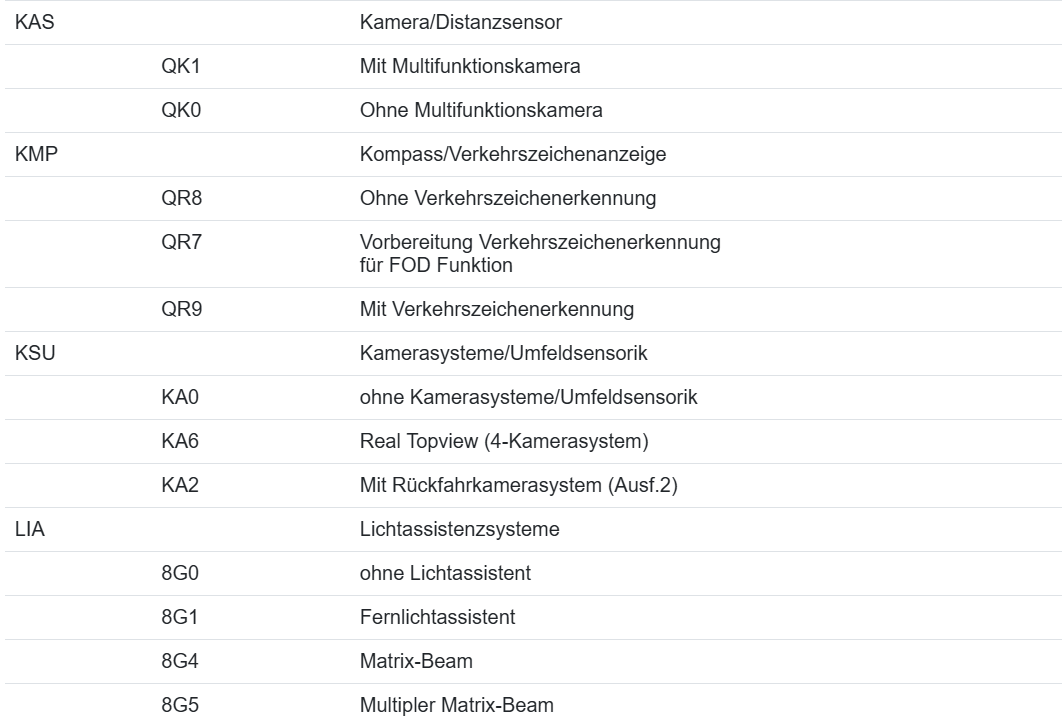Click 'Vorbereitung Verkehrszeichenerkennung für FOD Funktion' text
Viewport: 1062px width, 722px height.
(x=540, y=254)
